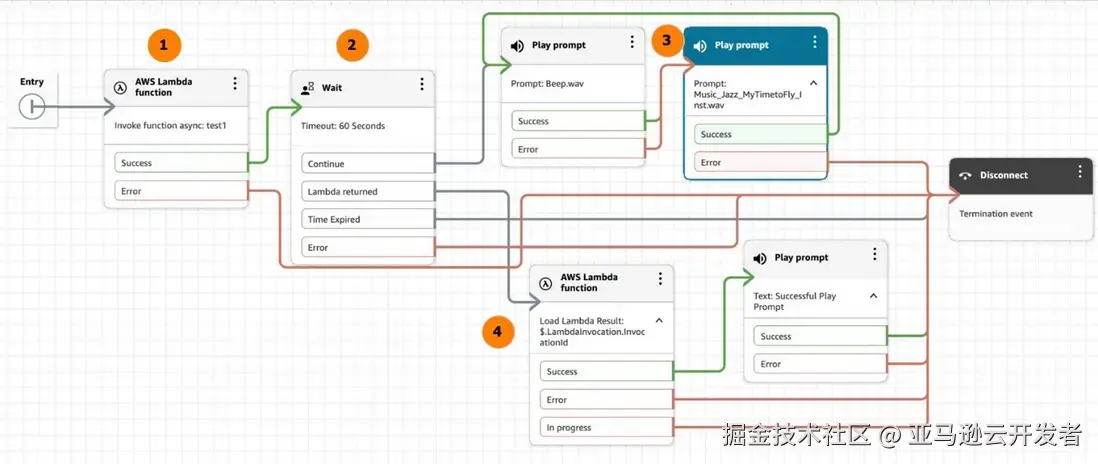
Task: Click 'Invoke function async: test1' text
Action: pyautogui.click(x=170, y=127)
